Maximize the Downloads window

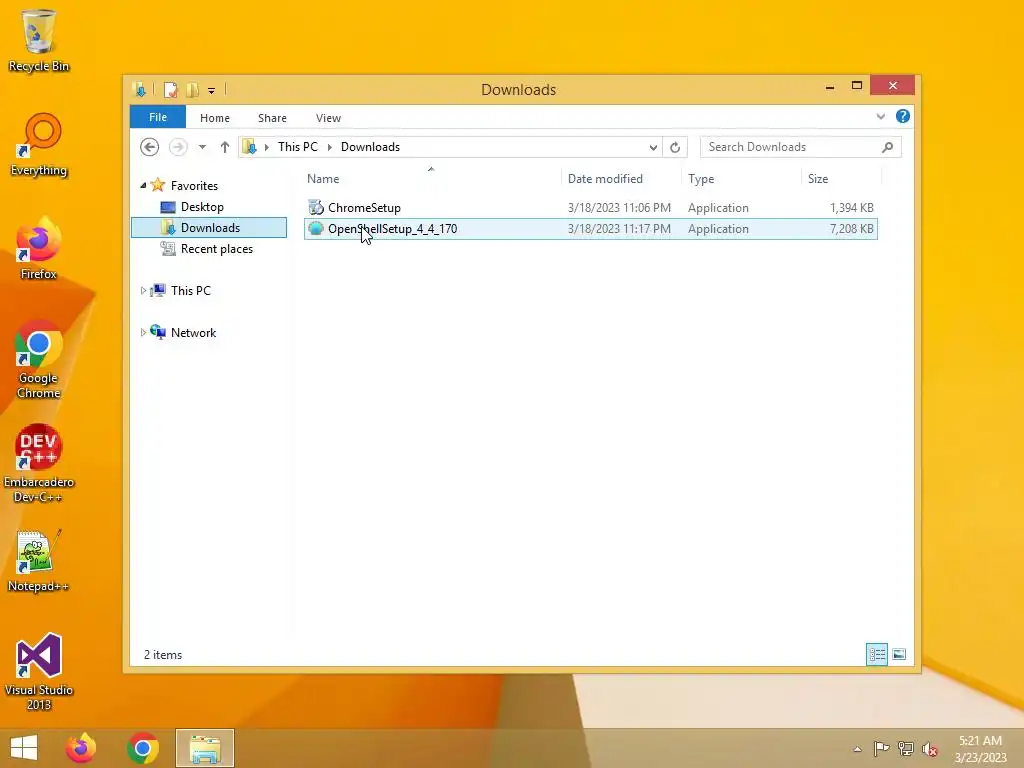pyautogui.click(x=857, y=86)
